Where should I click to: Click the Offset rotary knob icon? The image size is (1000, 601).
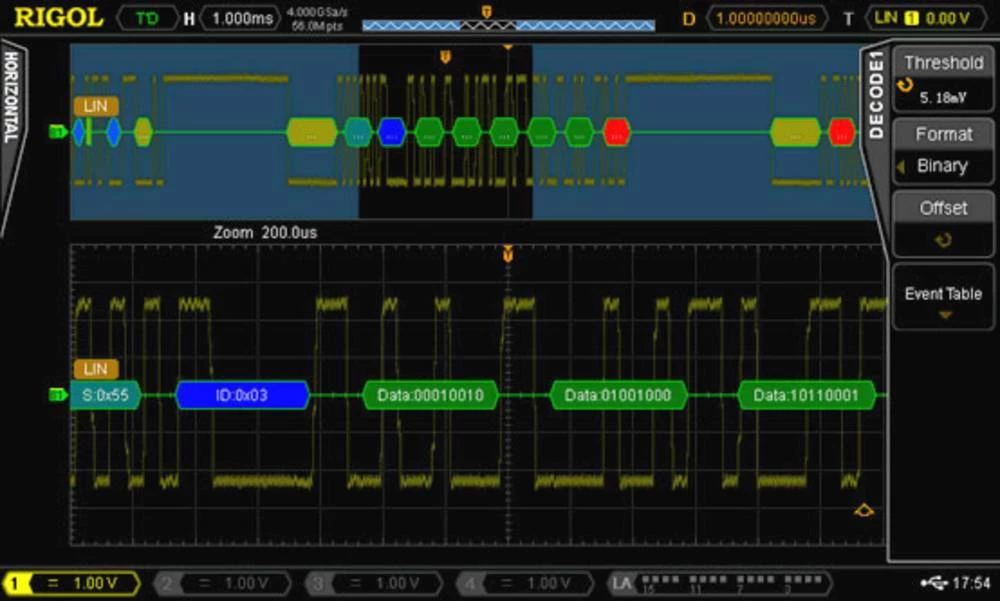click(943, 240)
